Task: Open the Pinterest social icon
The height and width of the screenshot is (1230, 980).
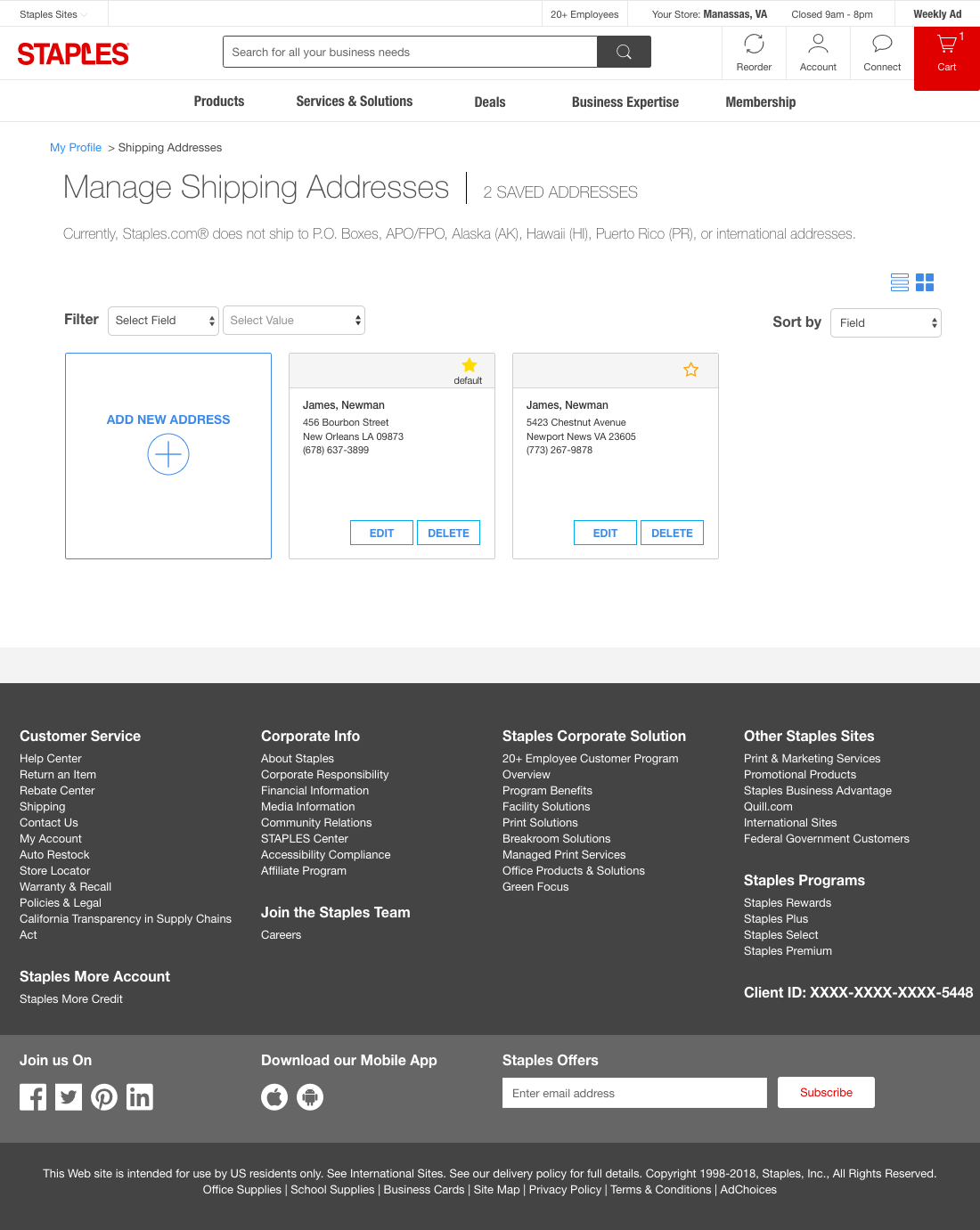Action: pos(104,1096)
